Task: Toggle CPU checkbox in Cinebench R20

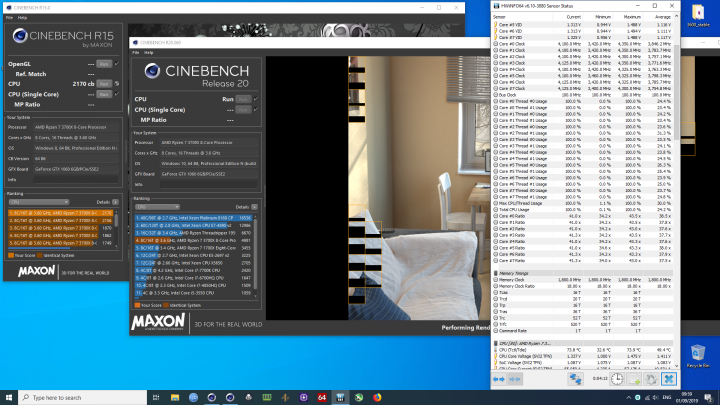Action: 256,99
